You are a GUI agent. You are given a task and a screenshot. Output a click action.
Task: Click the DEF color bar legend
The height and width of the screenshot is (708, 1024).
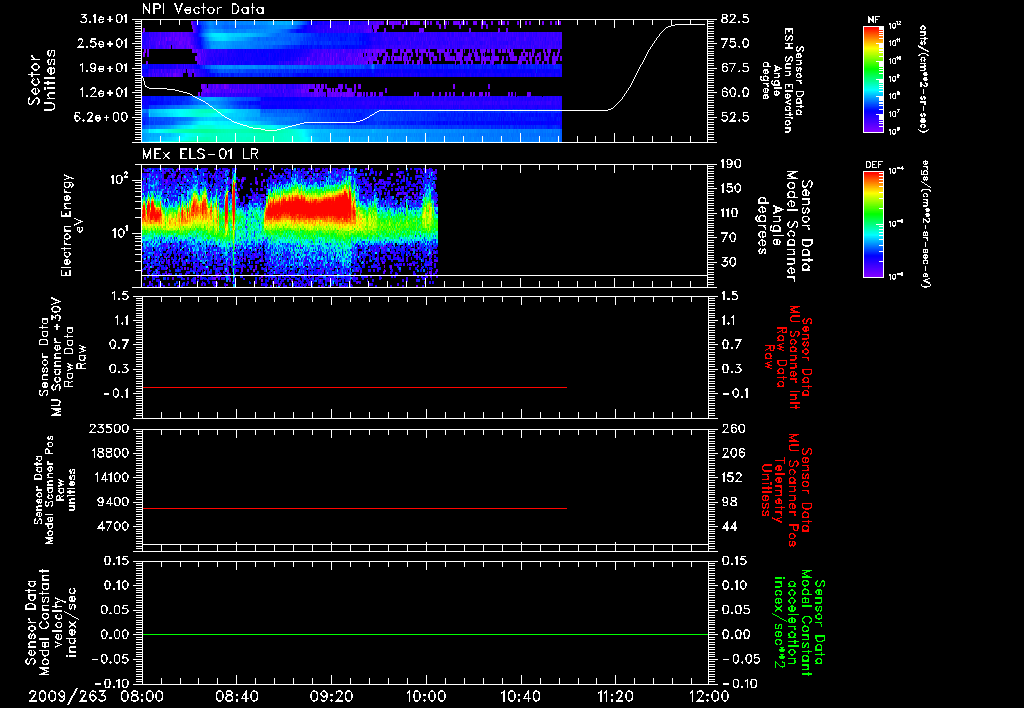(873, 224)
